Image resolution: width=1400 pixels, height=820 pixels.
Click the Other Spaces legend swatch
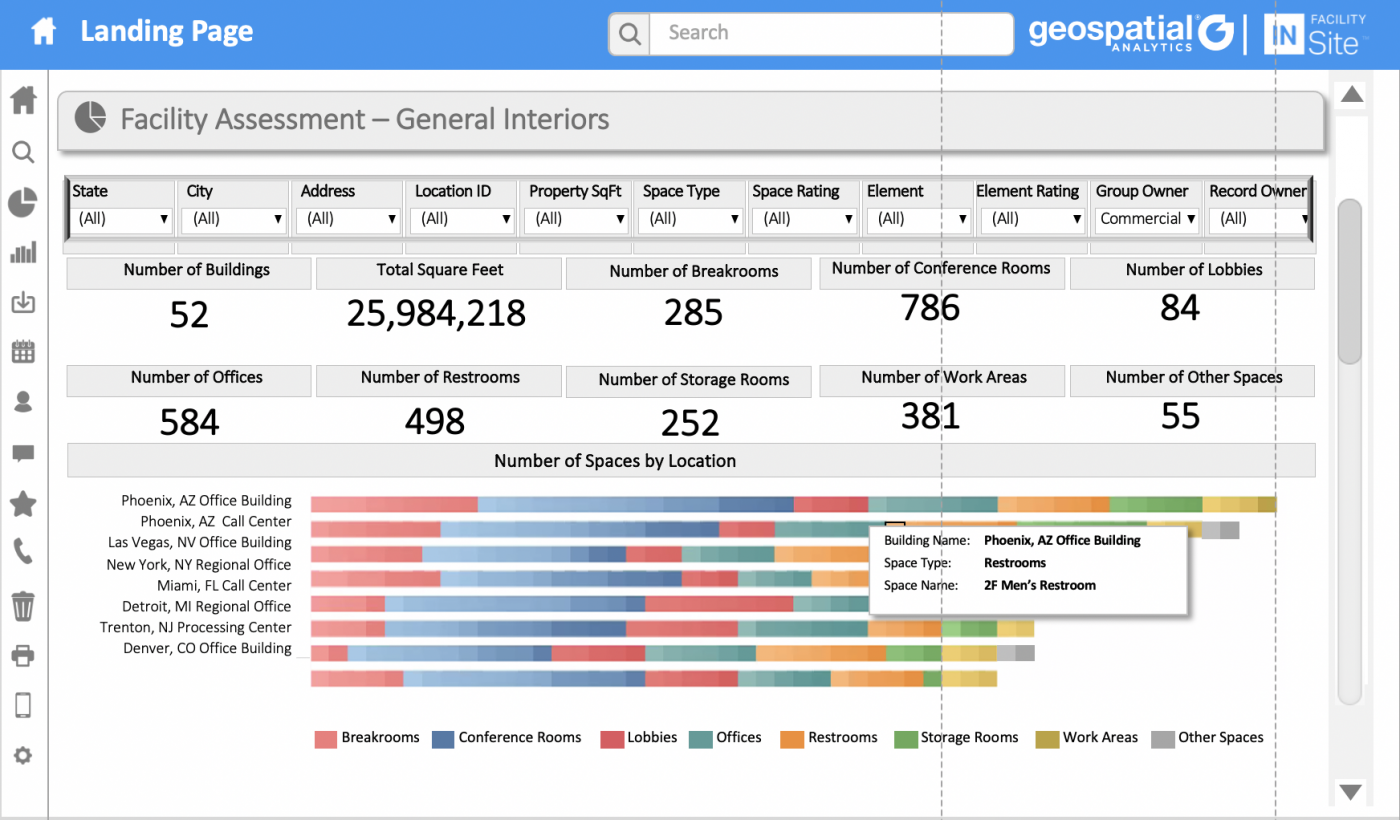(1162, 739)
